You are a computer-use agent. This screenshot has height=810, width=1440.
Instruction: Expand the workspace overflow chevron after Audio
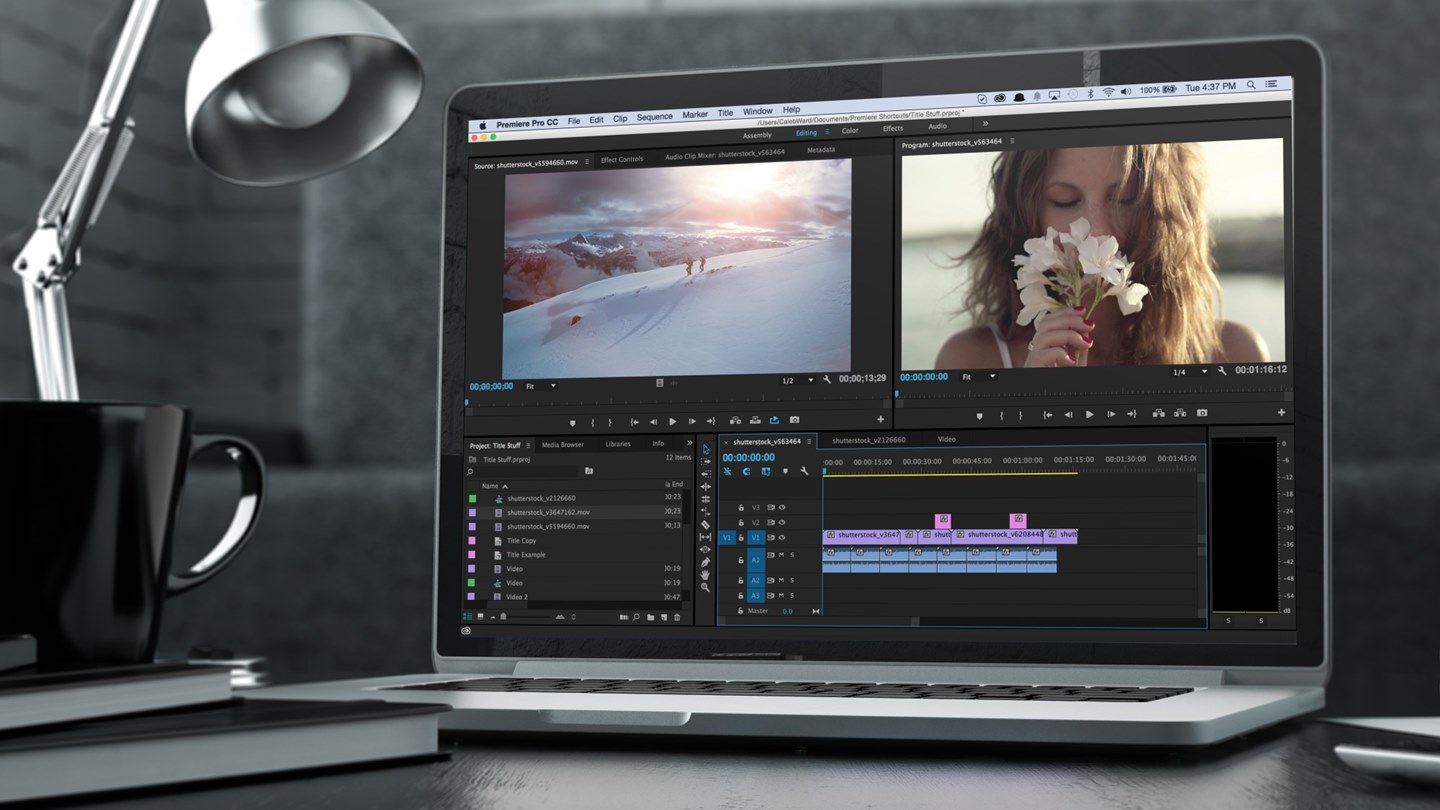pyautogui.click(x=985, y=125)
